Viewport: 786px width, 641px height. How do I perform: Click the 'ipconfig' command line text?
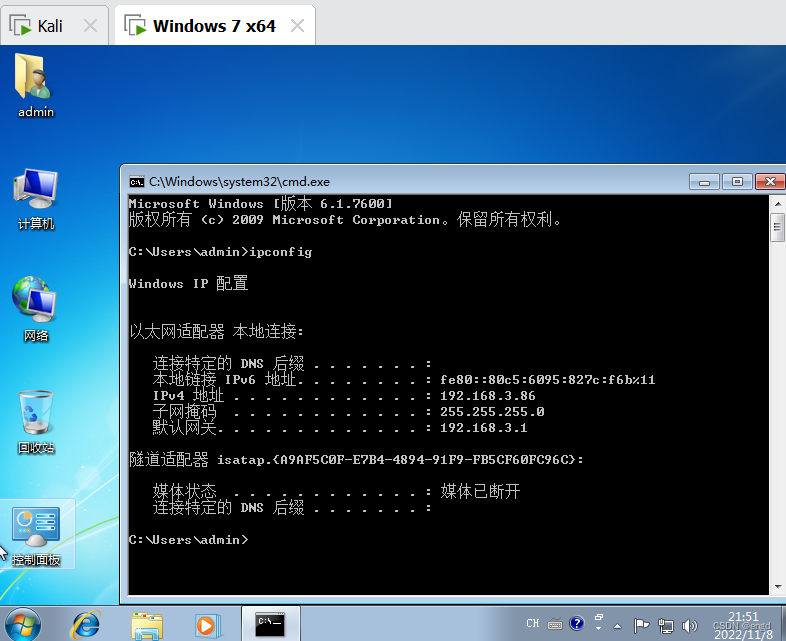pos(280,252)
